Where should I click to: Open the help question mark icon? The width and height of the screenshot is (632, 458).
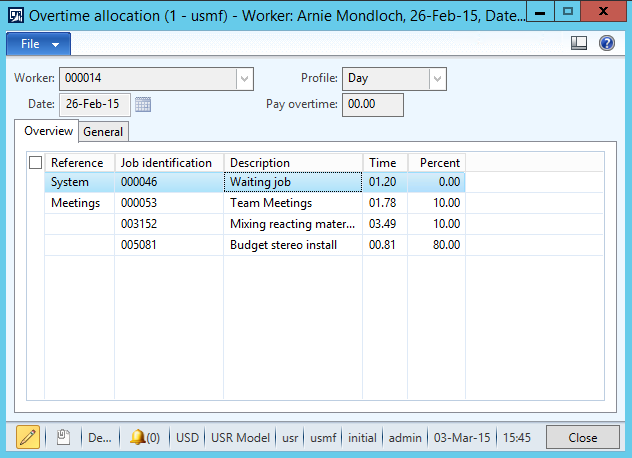pos(606,44)
